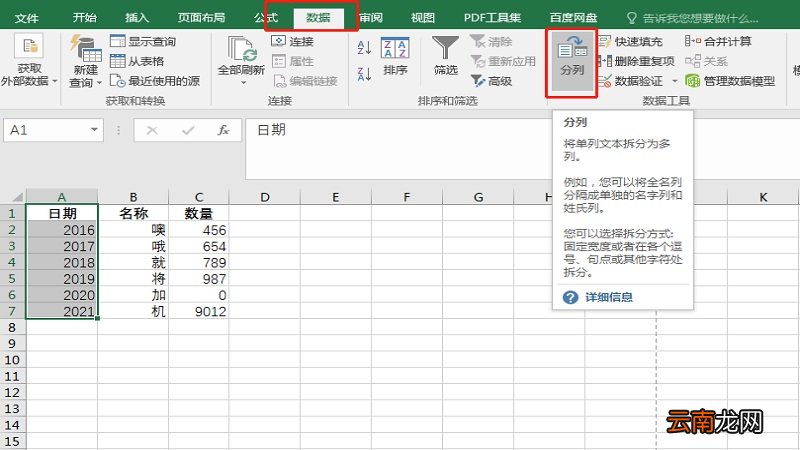Click Data Validation (数据验证)

[x=631, y=81]
